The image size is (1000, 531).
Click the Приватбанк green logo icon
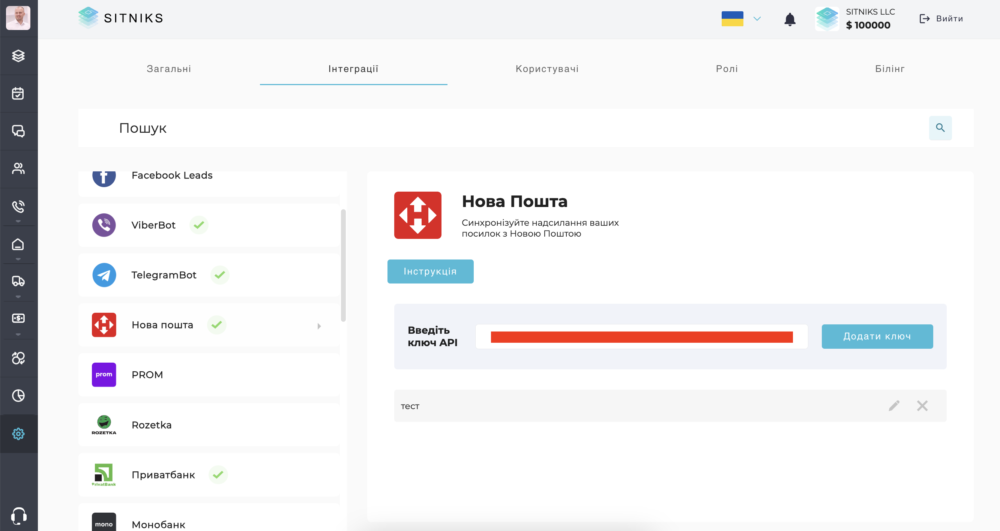[104, 475]
